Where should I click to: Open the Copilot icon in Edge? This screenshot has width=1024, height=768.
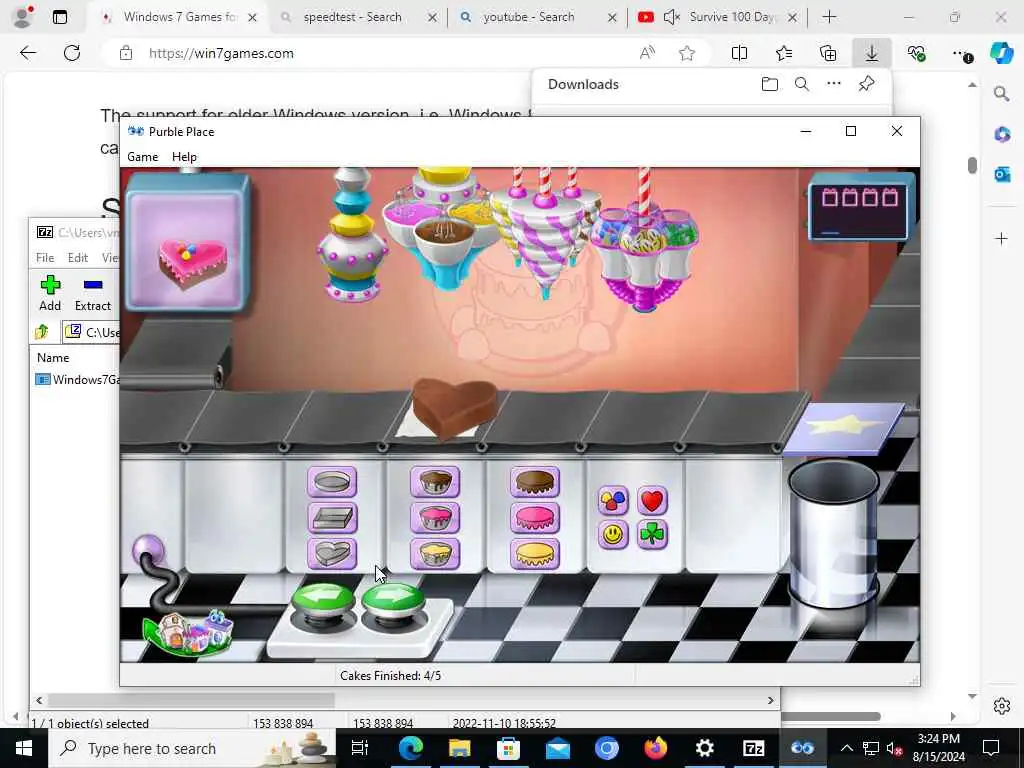click(1002, 52)
